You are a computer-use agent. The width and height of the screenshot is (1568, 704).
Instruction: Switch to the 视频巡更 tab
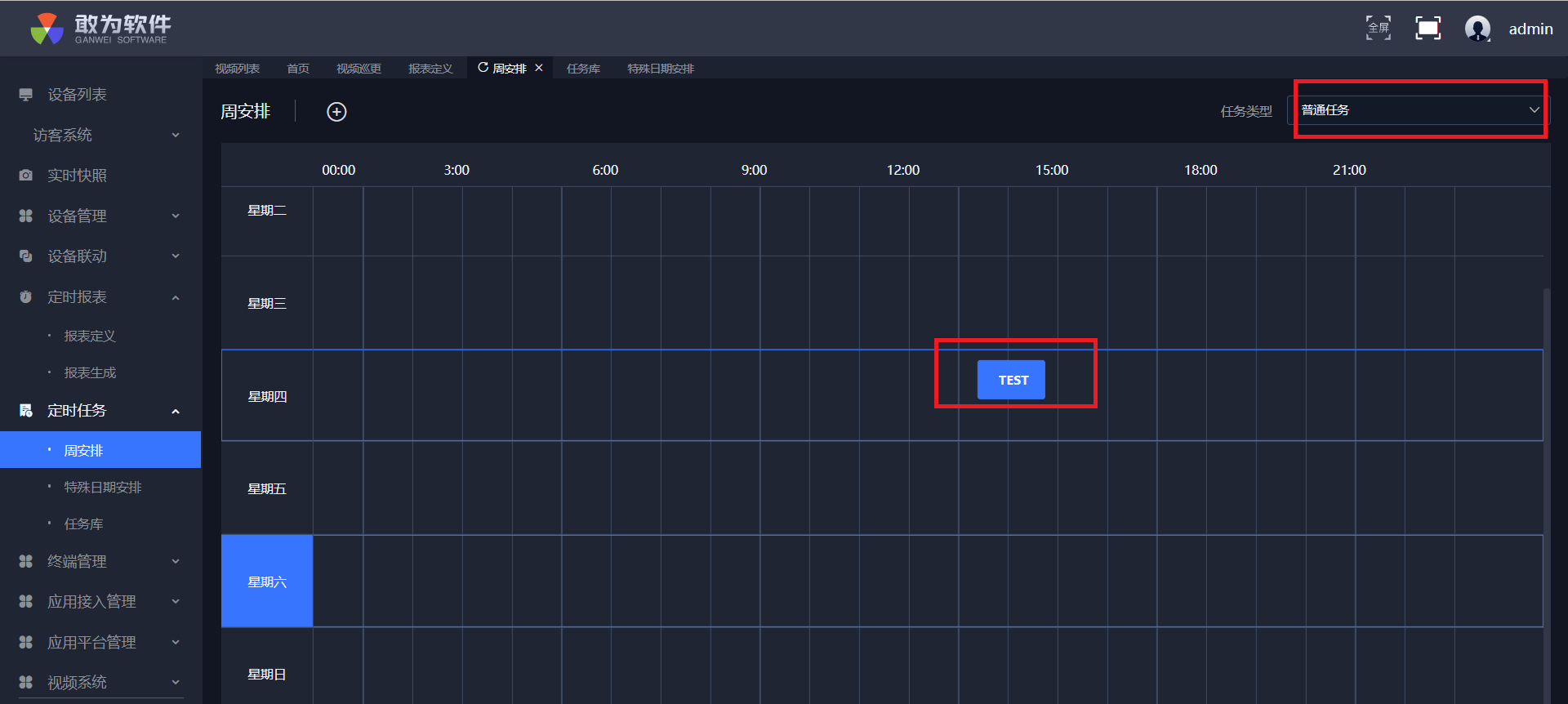359,69
